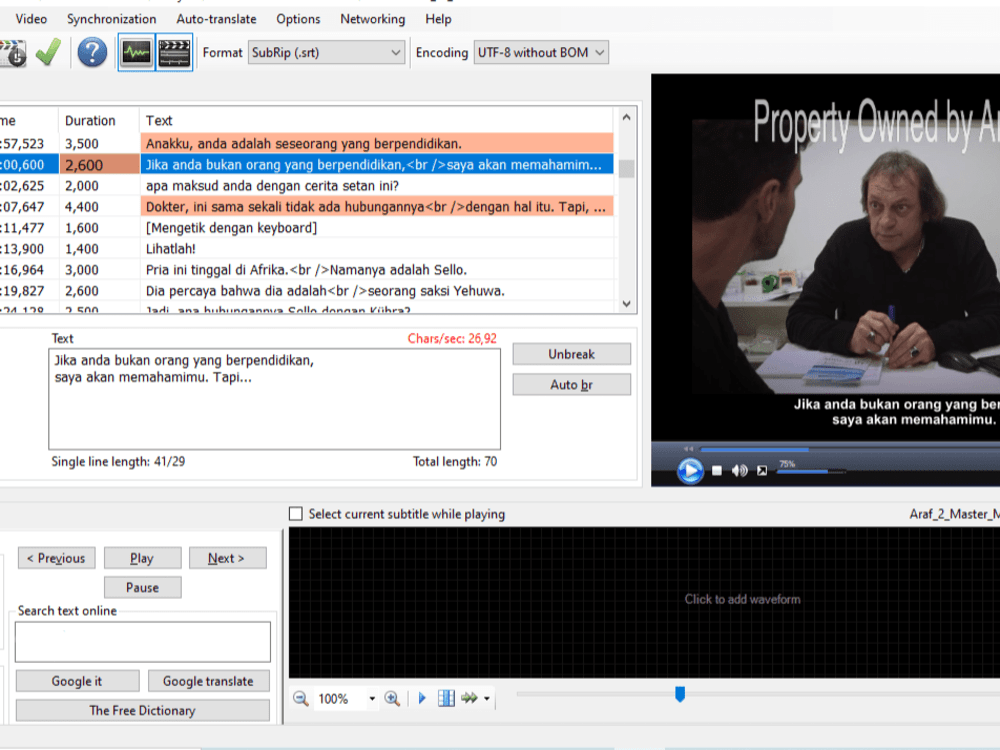Enable Select current subtitle while playing
The width and height of the screenshot is (1000, 750).
296,514
